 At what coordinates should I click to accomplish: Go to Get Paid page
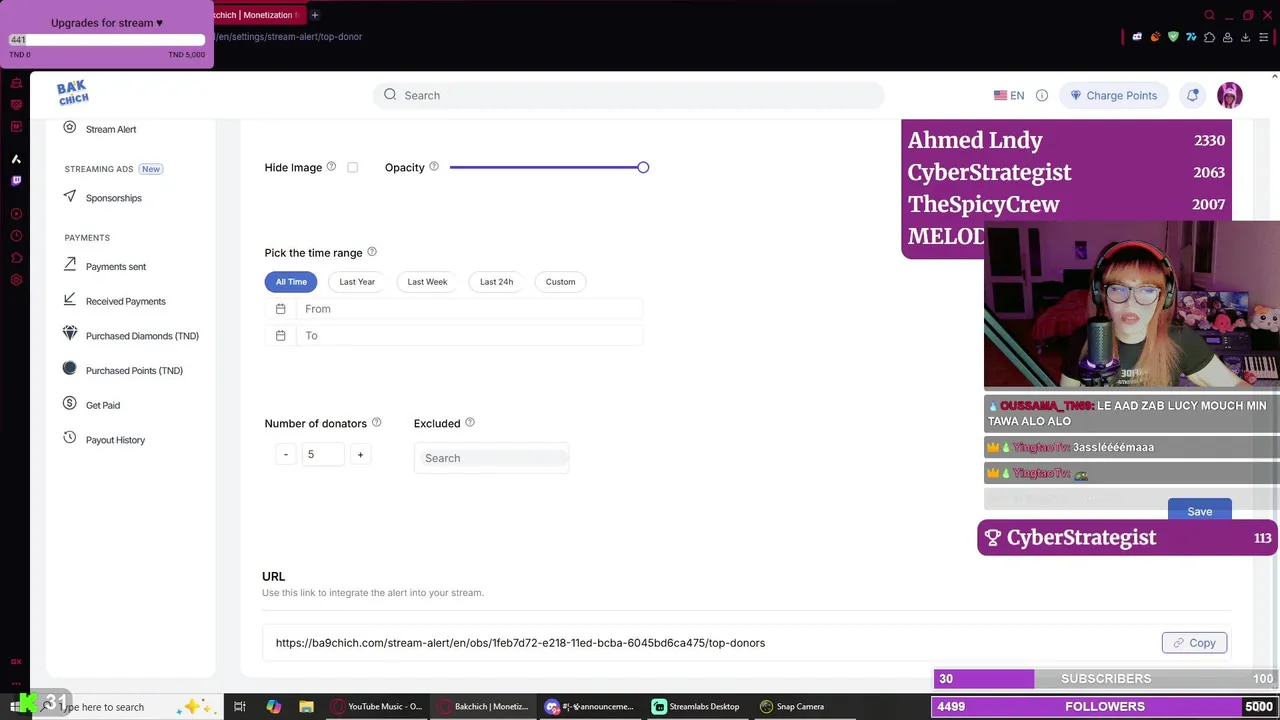tap(103, 405)
